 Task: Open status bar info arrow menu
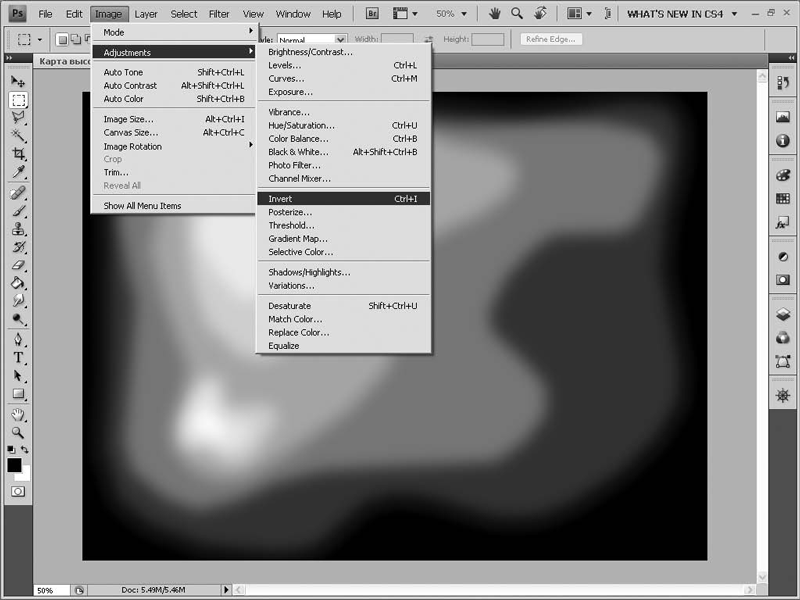tap(226, 590)
